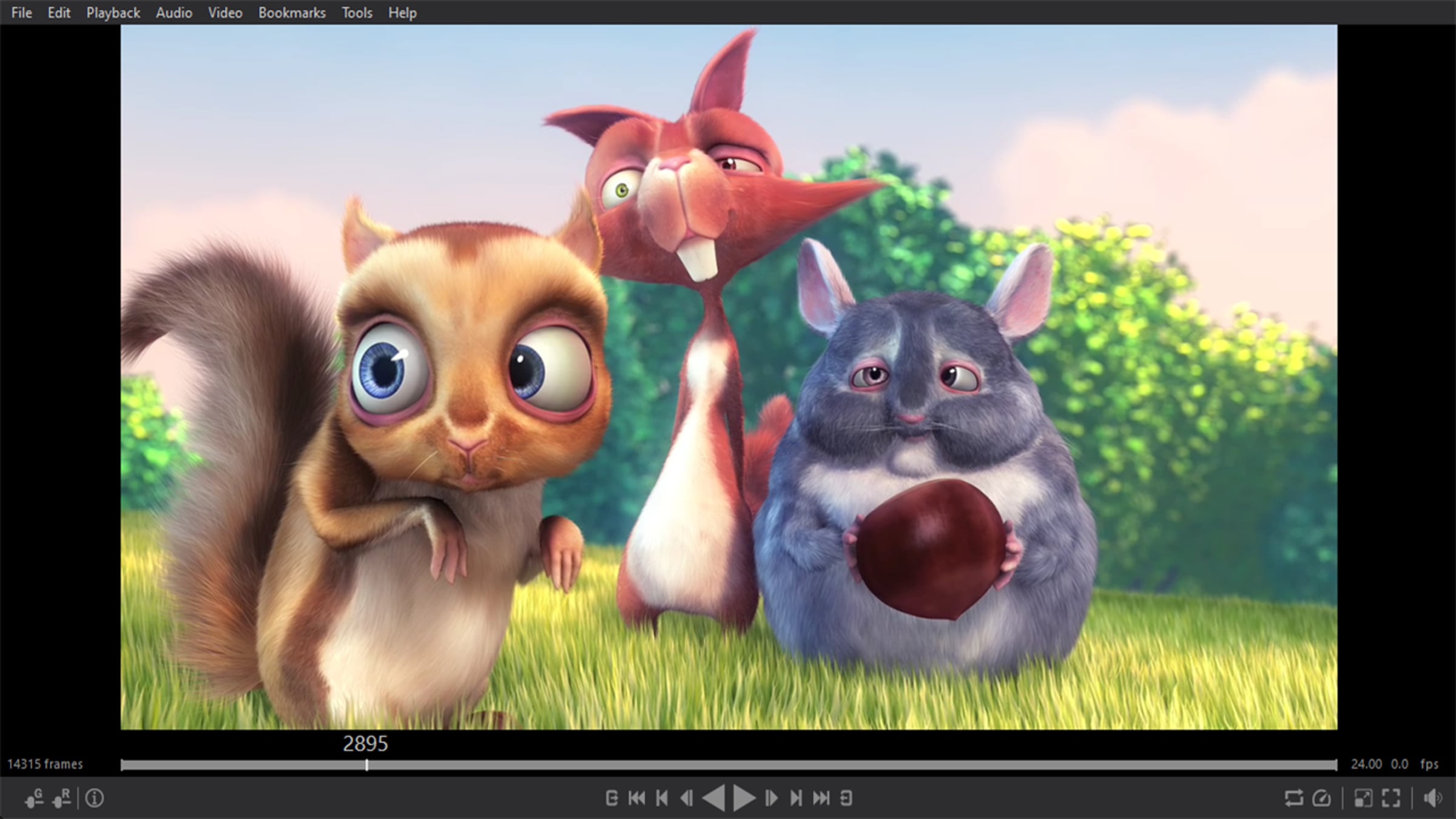The width and height of the screenshot is (1456, 819).
Task: Click the forward play button
Action: (744, 798)
